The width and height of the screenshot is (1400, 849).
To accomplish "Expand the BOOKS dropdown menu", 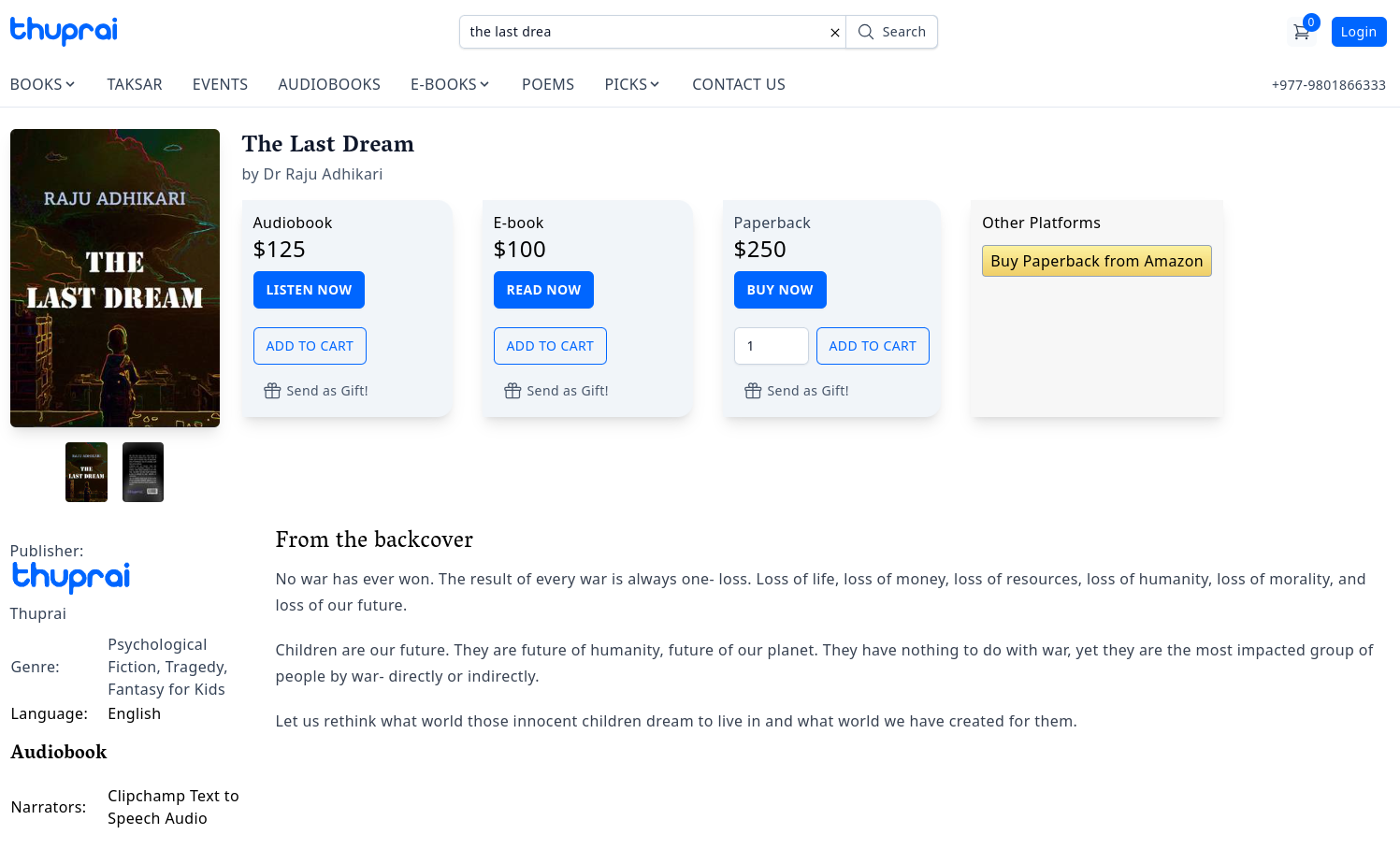I will click(x=42, y=84).
